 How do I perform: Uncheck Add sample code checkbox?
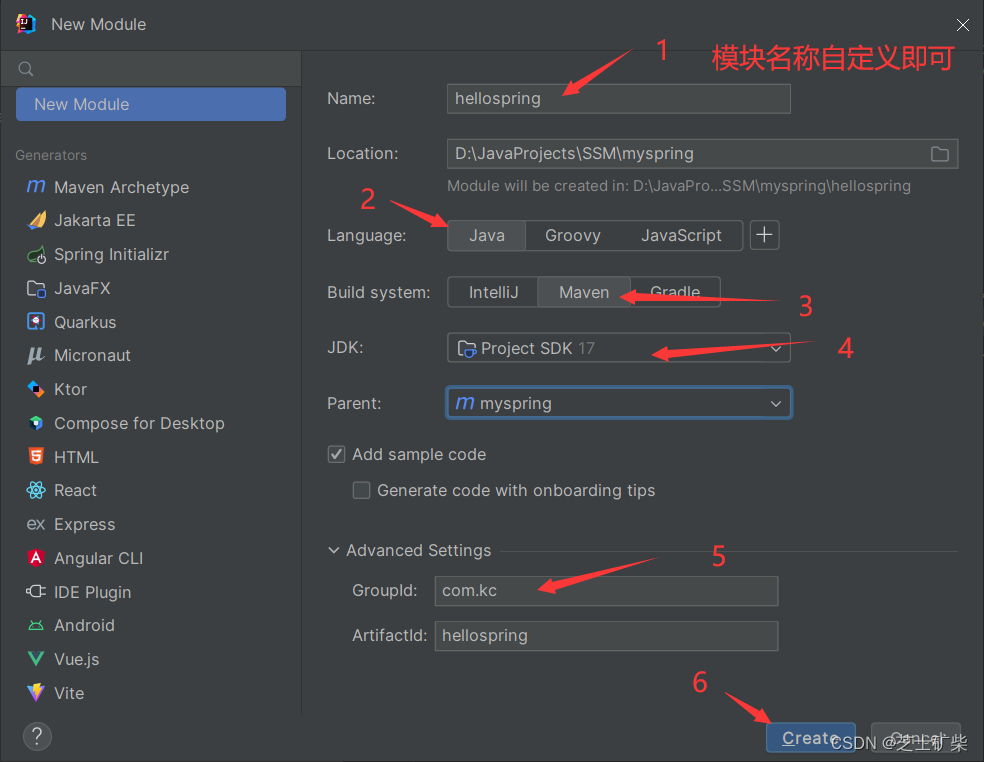[336, 454]
